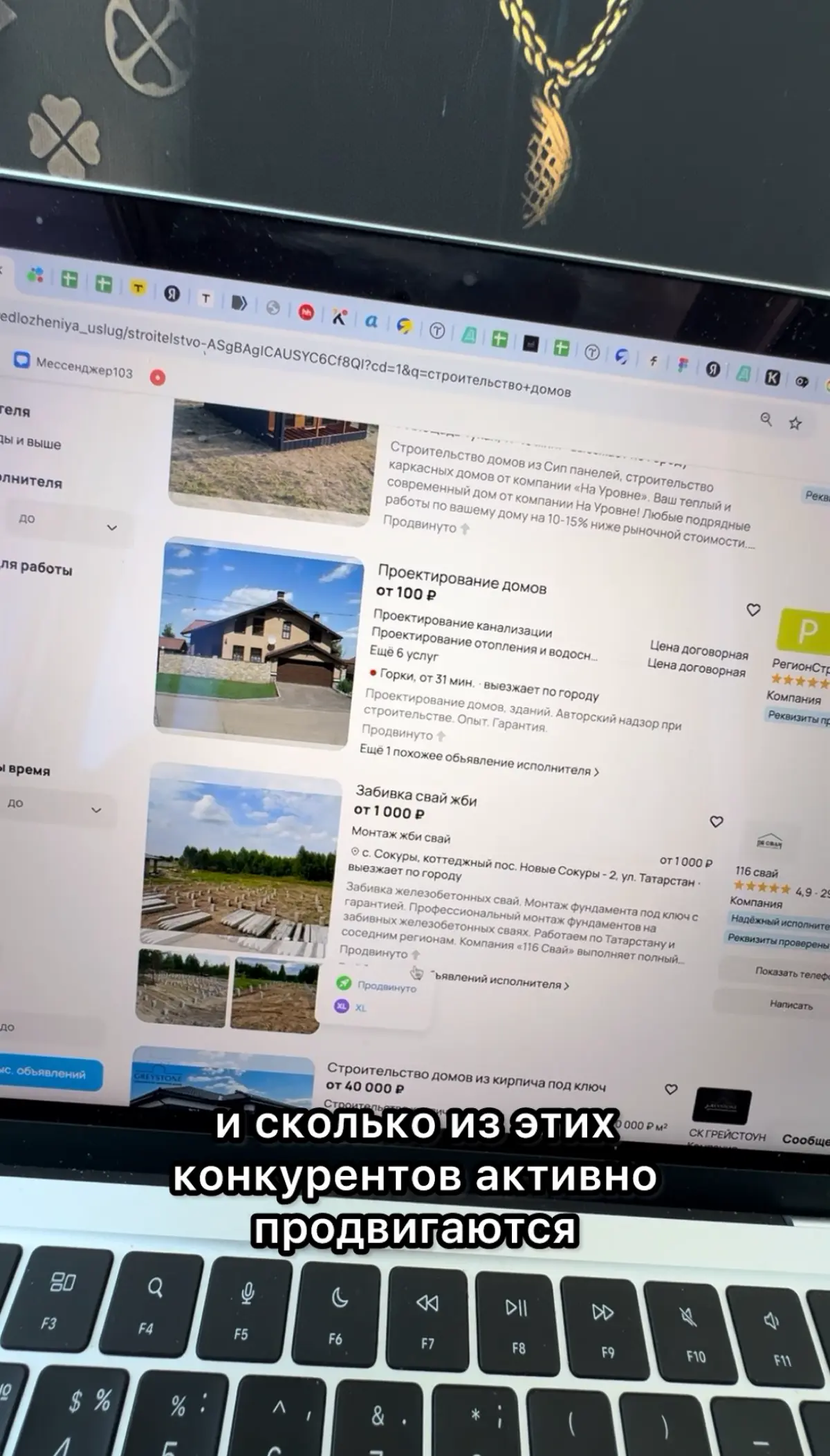Open the Greystone listing photo

(221, 1079)
